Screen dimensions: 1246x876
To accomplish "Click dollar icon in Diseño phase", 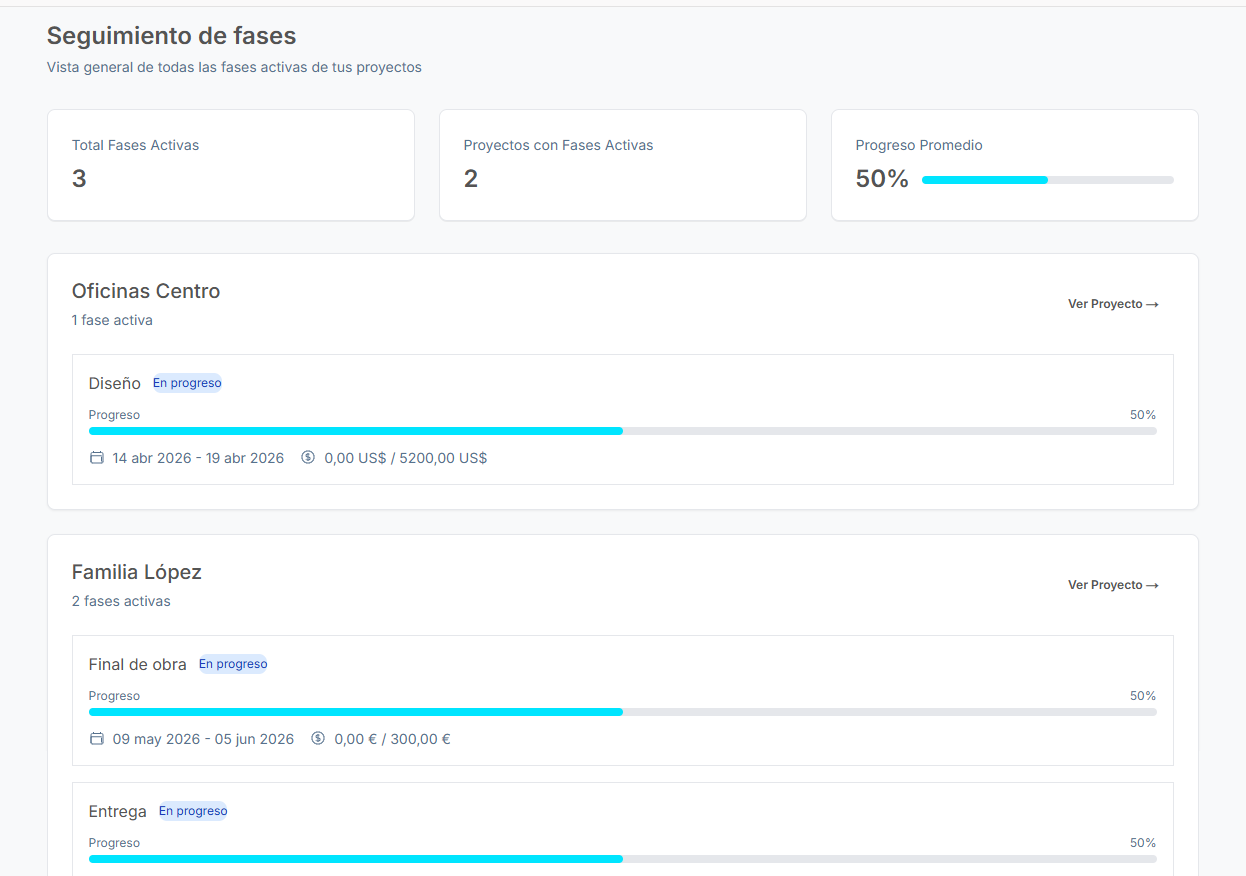I will [308, 458].
